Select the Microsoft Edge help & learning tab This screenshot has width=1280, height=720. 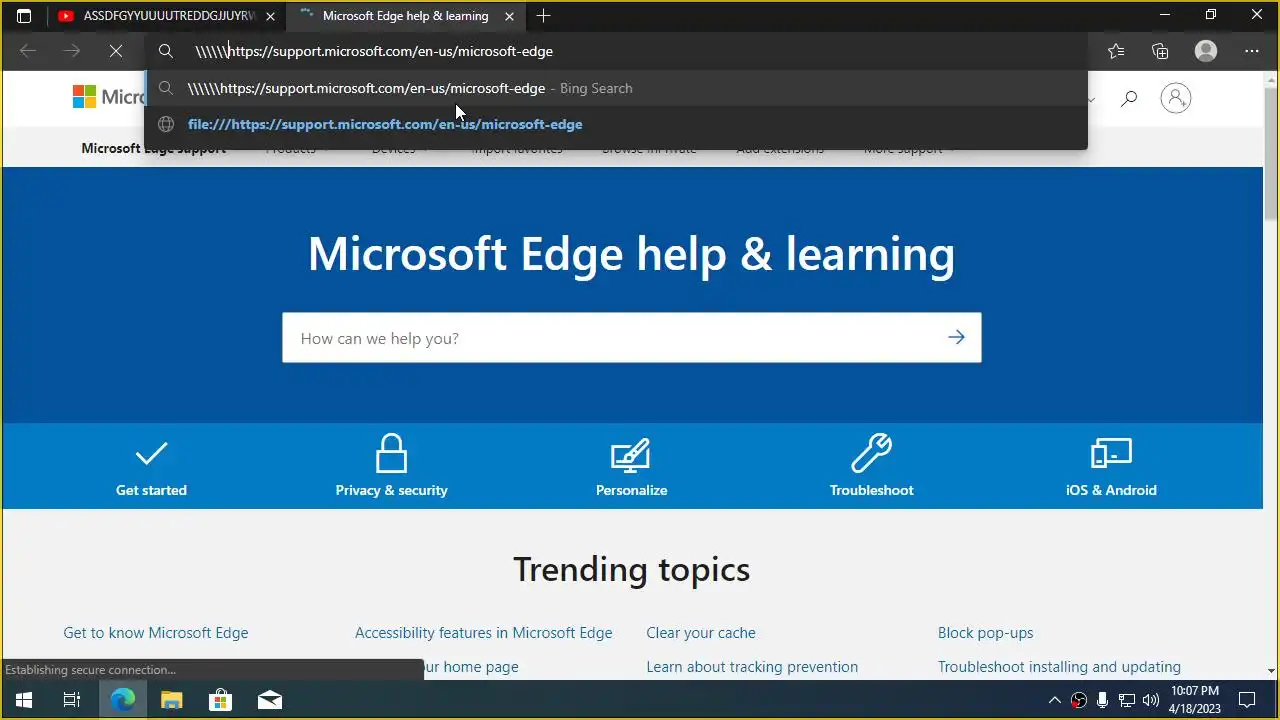[407, 16]
